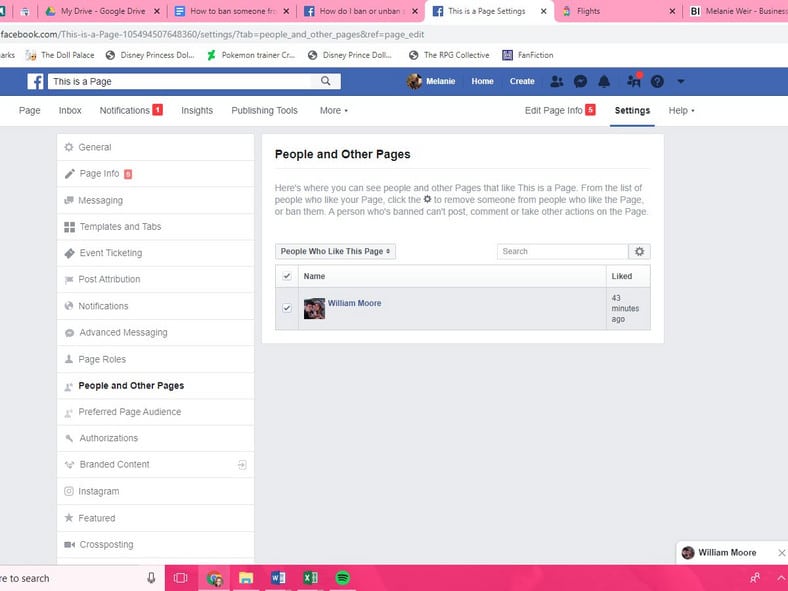Screen dimensions: 788x591
Task: Open People Who Like This Page dropdown
Action: pyautogui.click(x=335, y=251)
